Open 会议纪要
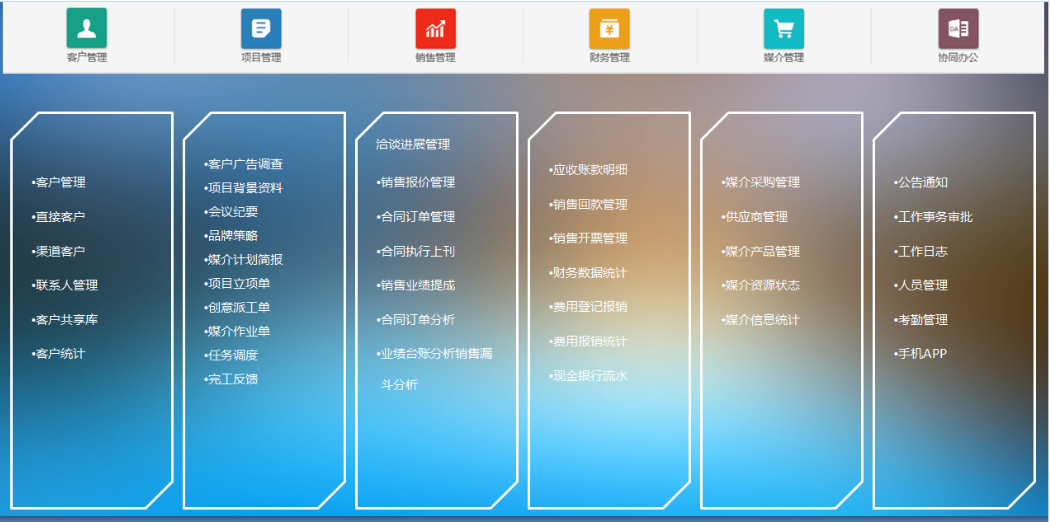The width and height of the screenshot is (1050, 522). [230, 211]
